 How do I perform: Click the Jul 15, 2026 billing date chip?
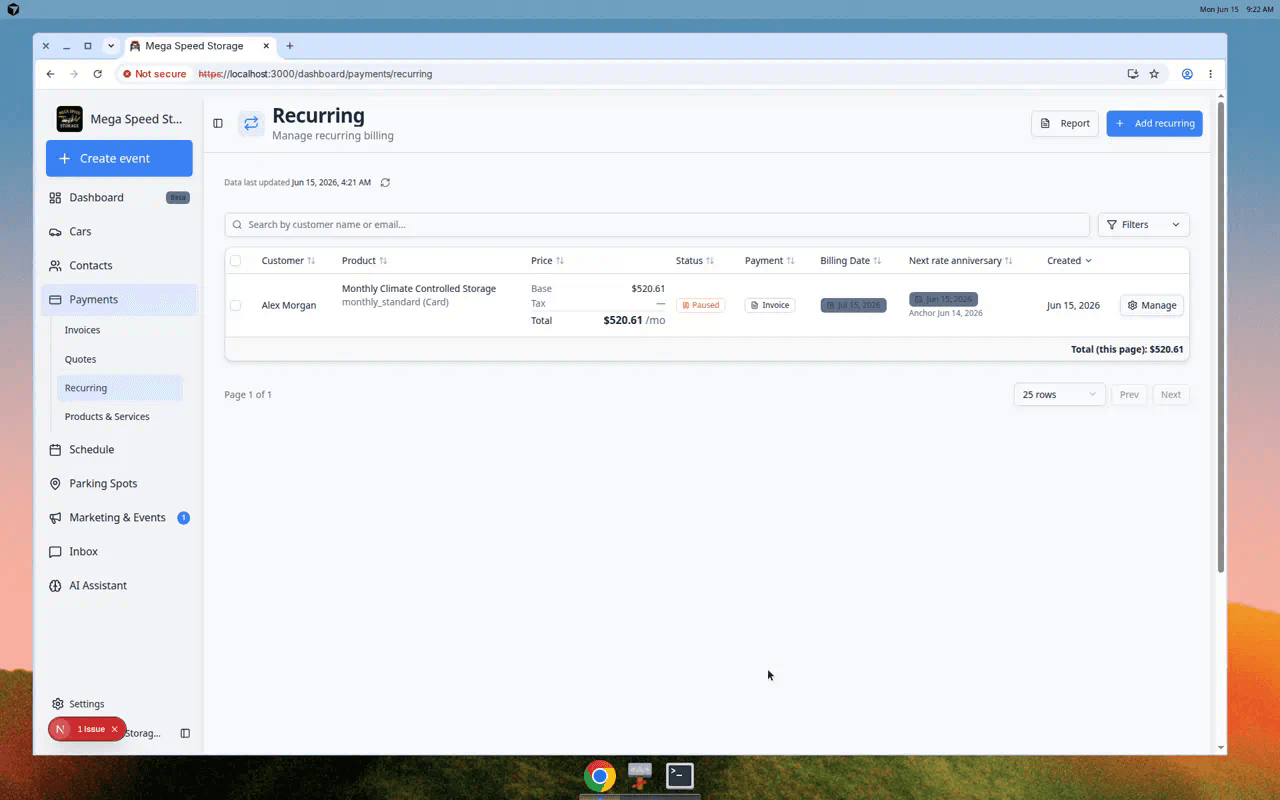click(853, 305)
